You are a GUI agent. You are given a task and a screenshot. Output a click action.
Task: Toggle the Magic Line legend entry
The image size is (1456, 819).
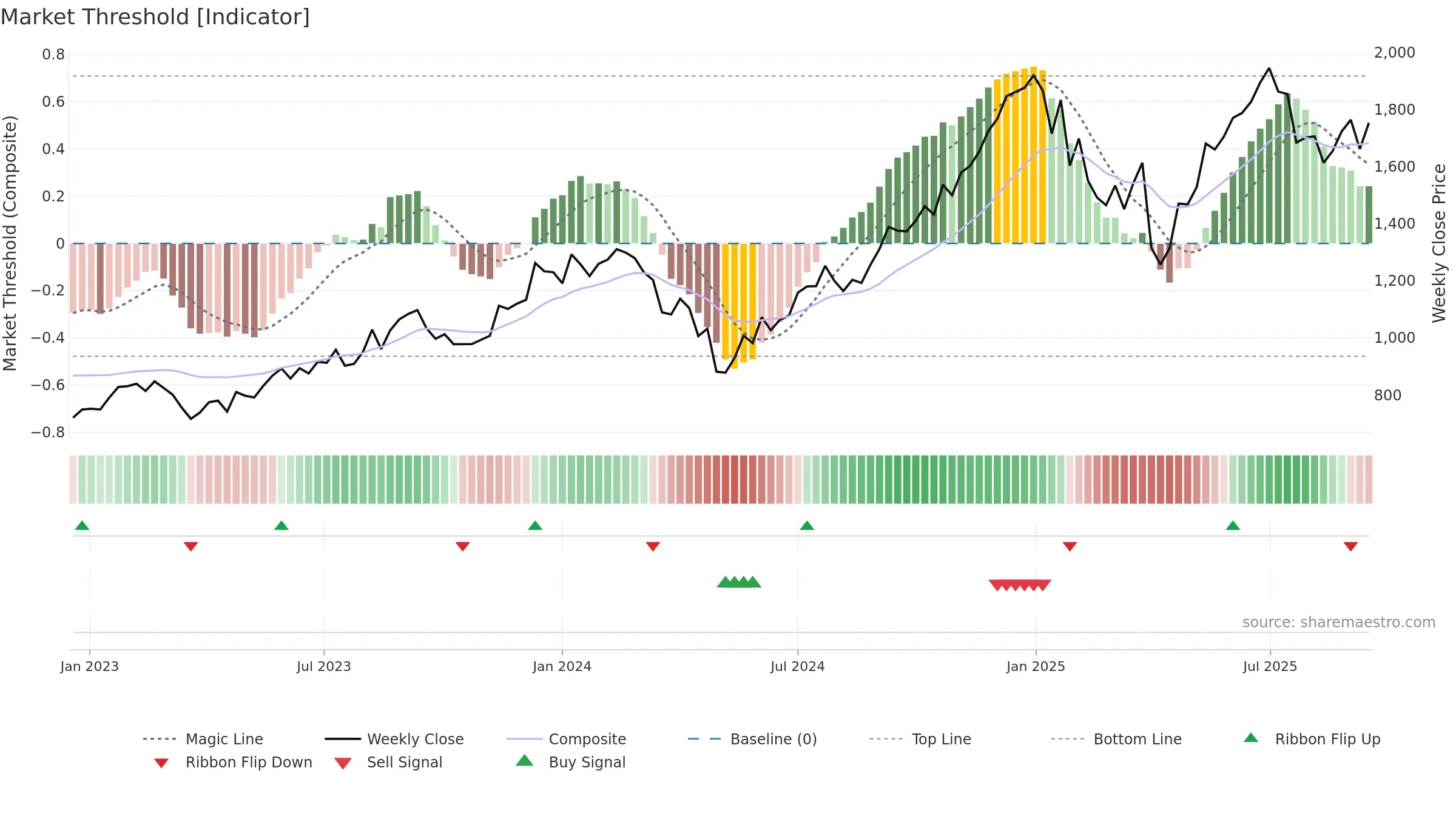coord(203,739)
